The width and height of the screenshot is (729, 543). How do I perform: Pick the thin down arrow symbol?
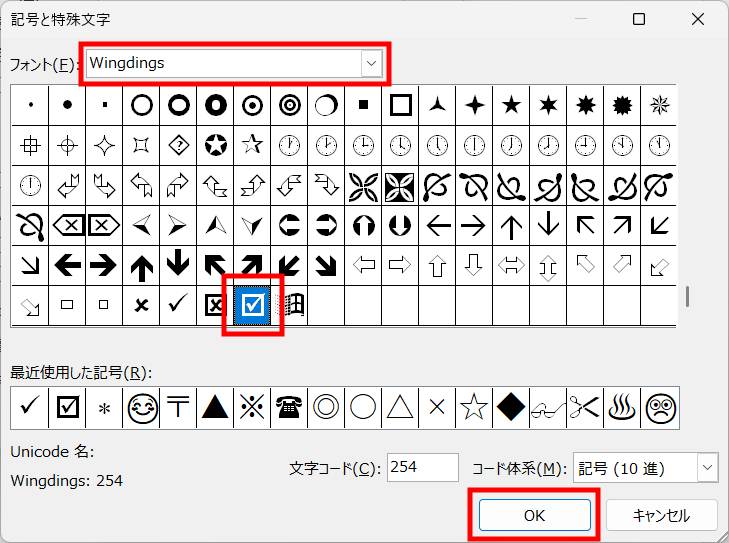(548, 226)
